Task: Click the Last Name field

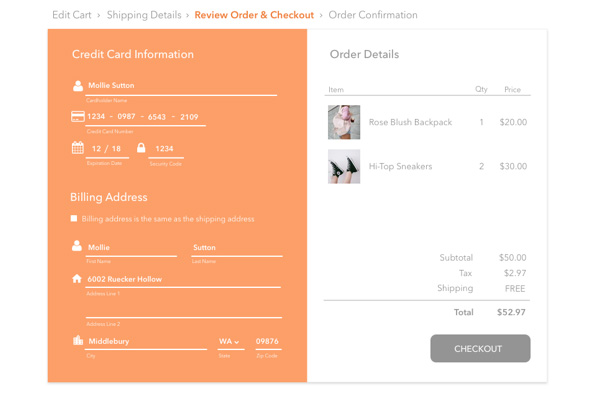Action: [x=236, y=247]
